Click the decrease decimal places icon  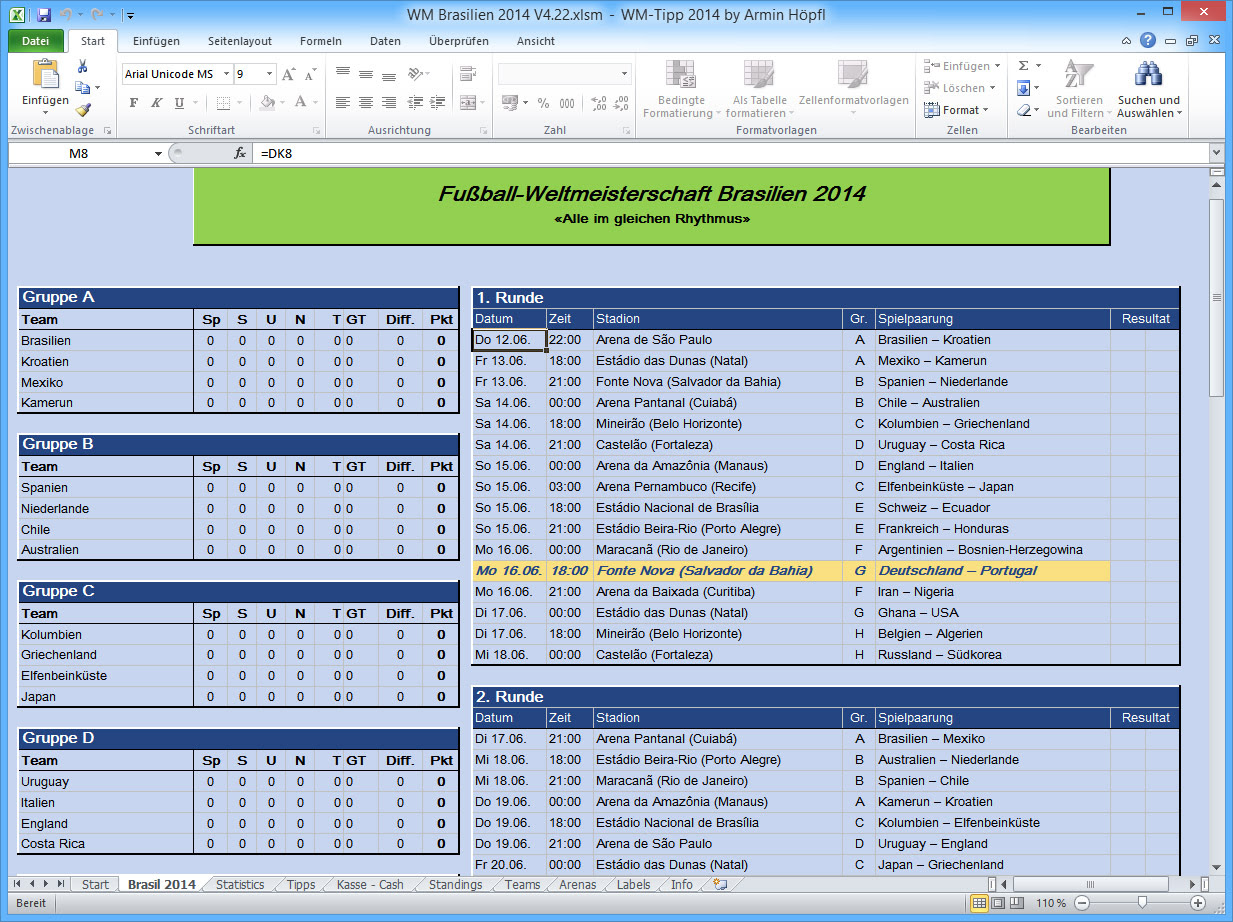tap(622, 102)
